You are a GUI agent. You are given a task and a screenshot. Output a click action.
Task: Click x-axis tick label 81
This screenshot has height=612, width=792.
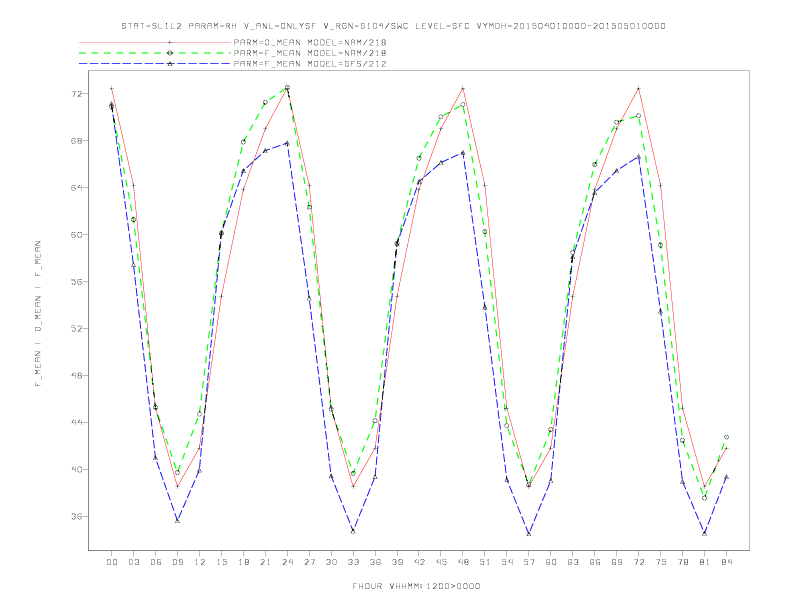click(705, 562)
